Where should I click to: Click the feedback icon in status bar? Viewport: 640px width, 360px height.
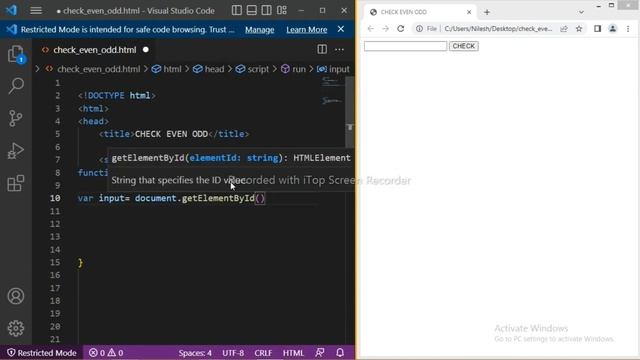tap(320, 353)
